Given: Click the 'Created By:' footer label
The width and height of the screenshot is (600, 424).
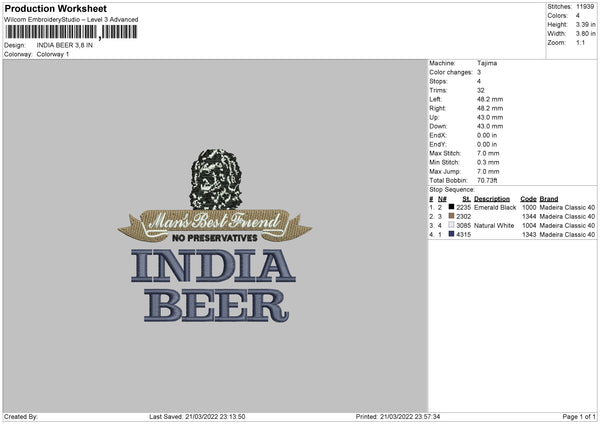Looking at the screenshot, I should pos(21,416).
